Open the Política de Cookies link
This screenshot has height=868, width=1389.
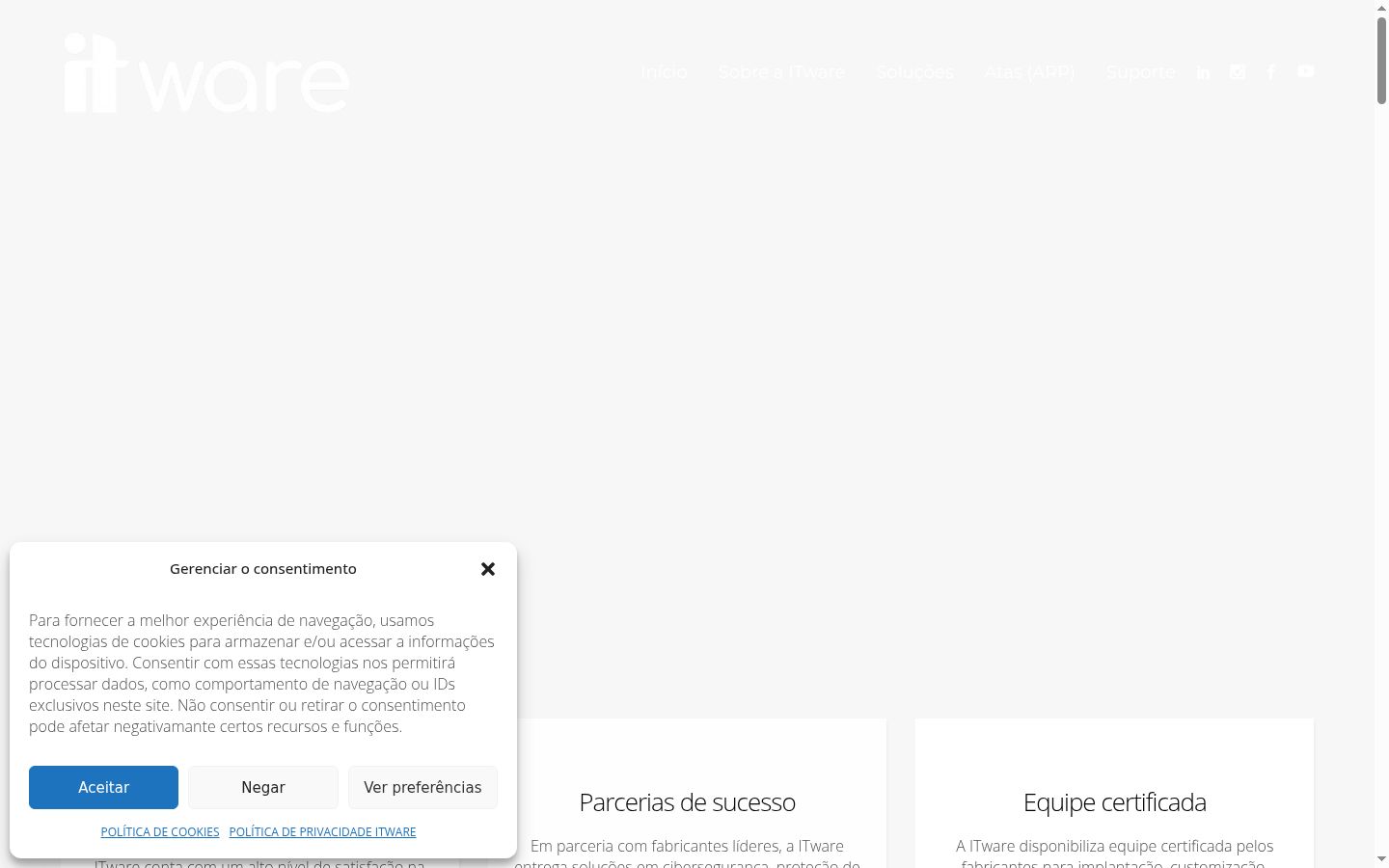click(160, 831)
